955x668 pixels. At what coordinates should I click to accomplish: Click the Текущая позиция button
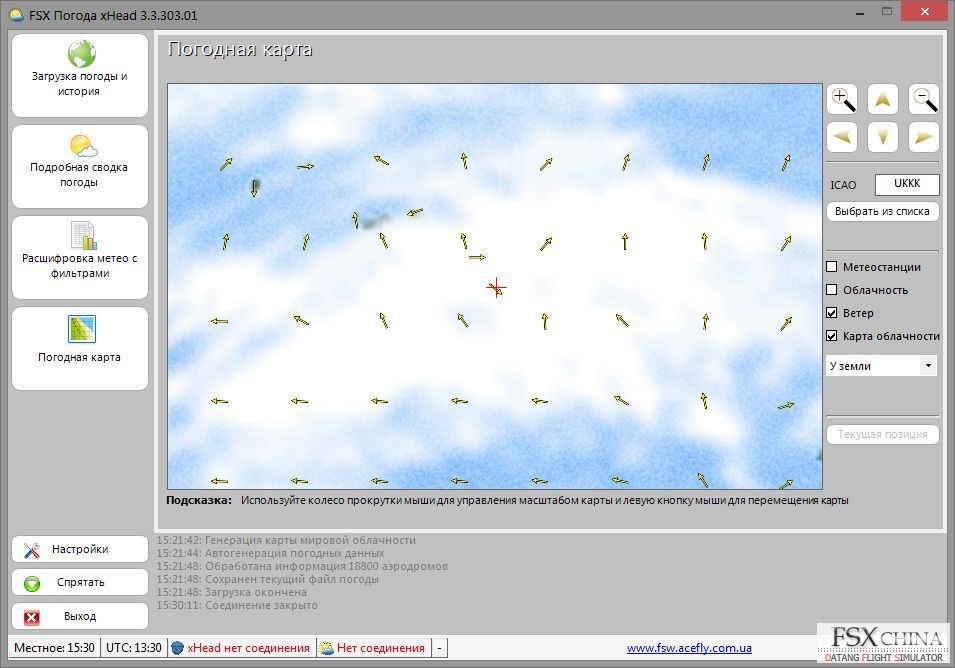[x=883, y=434]
